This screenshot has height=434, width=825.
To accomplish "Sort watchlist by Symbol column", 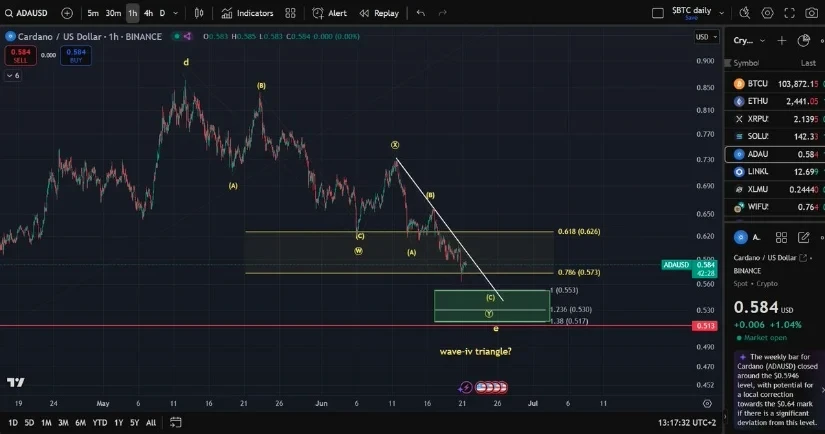I will [746, 63].
